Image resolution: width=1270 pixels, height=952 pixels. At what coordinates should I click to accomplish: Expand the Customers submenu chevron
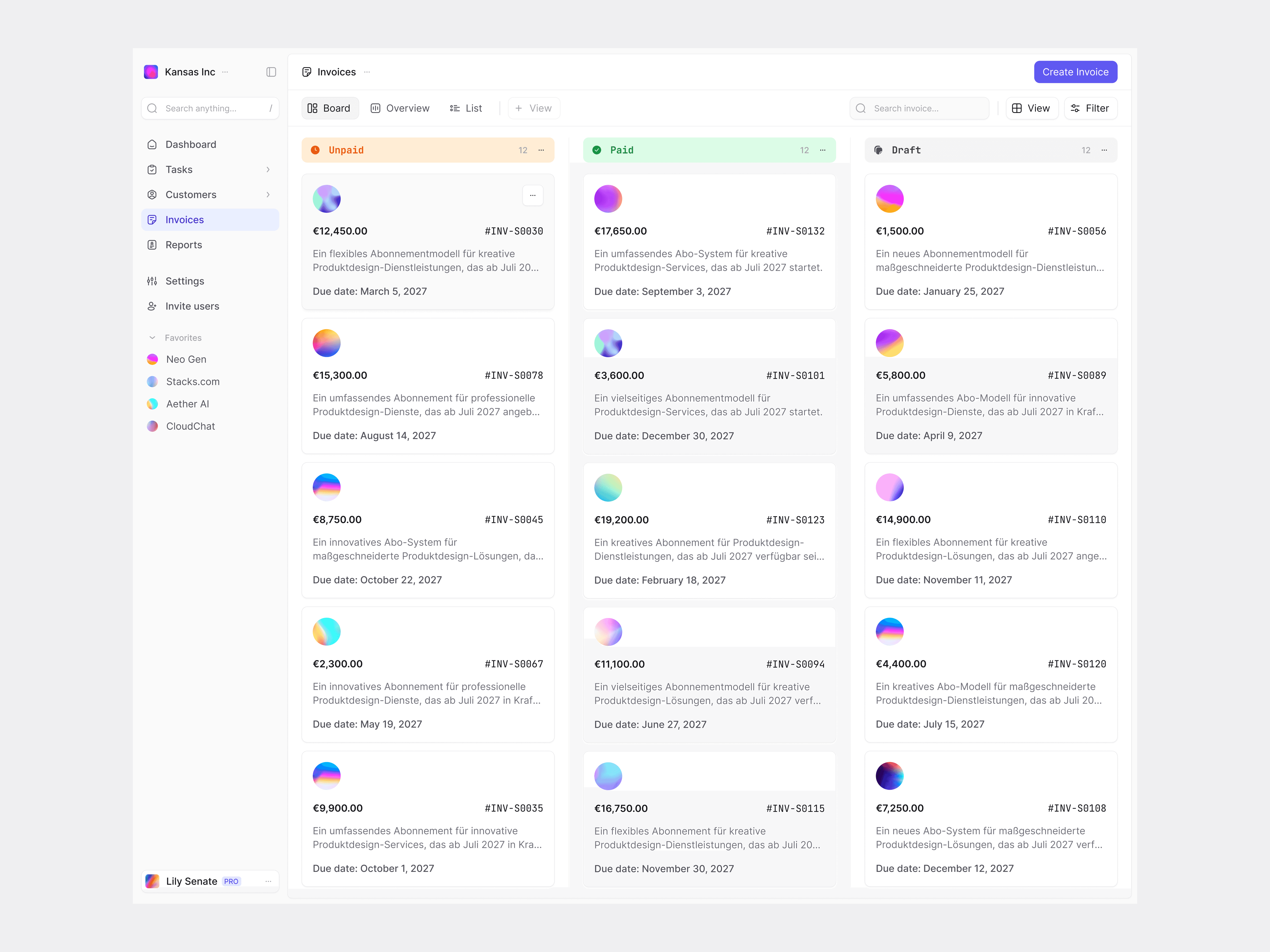(267, 195)
